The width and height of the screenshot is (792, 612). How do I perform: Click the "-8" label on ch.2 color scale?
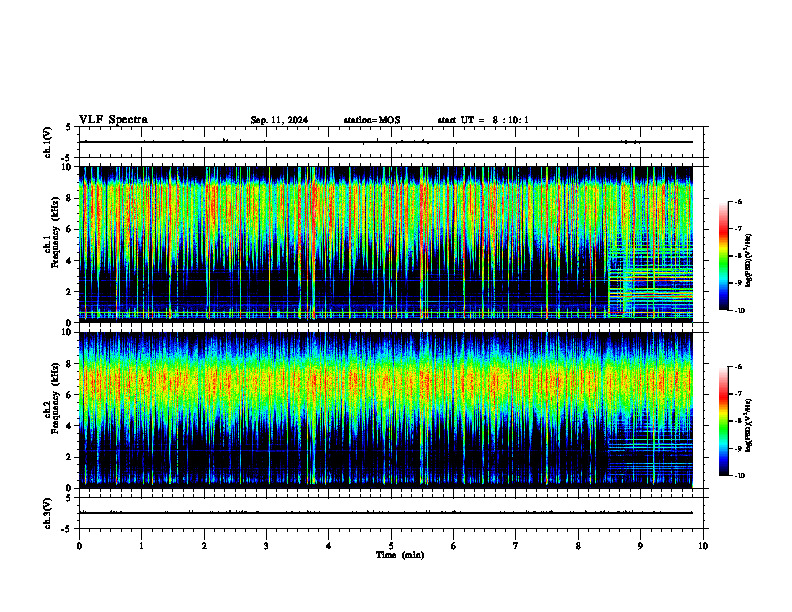coord(738,421)
